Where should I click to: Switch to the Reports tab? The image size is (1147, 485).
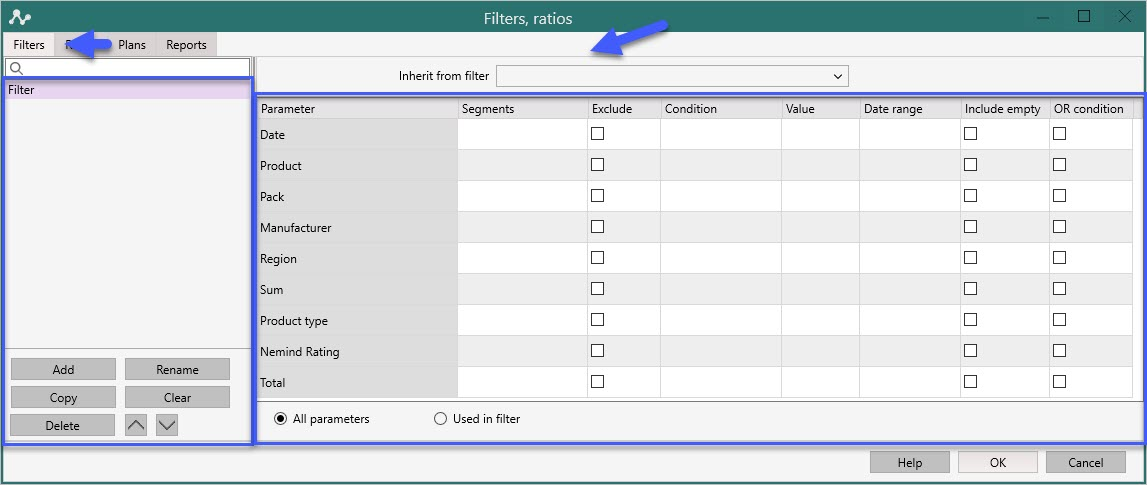(x=187, y=45)
